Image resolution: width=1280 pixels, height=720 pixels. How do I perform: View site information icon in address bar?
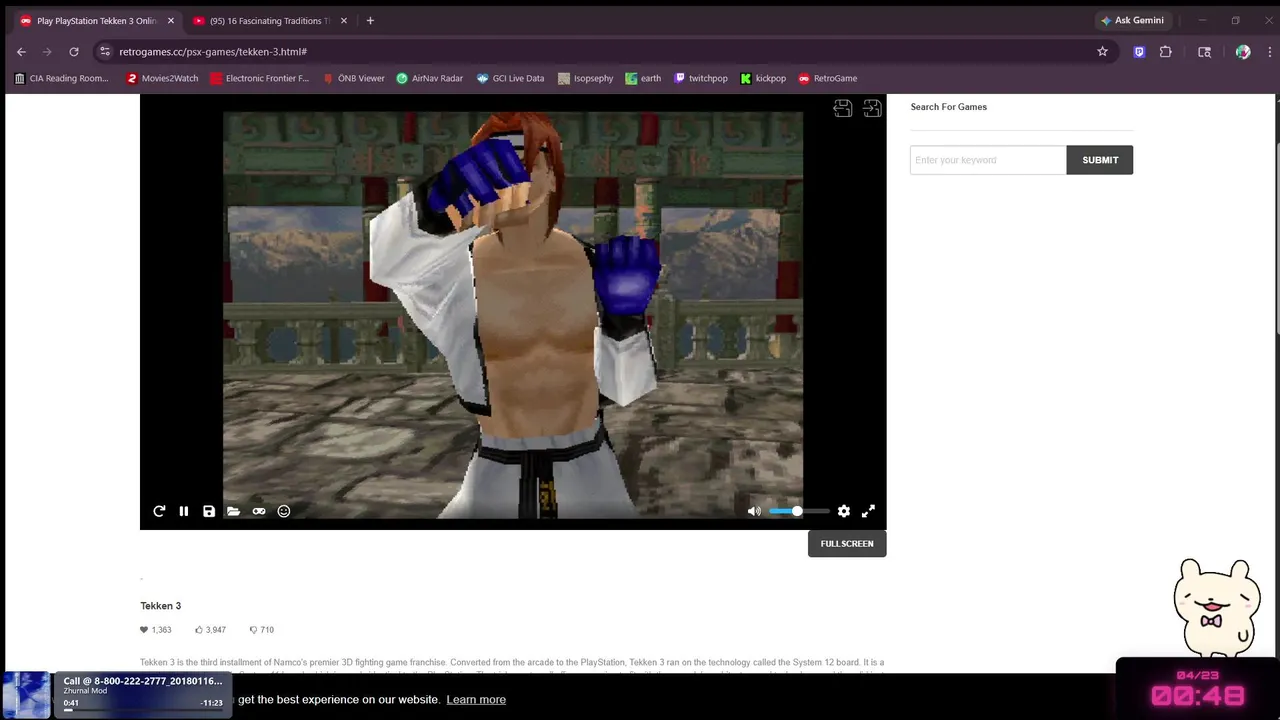[x=105, y=52]
